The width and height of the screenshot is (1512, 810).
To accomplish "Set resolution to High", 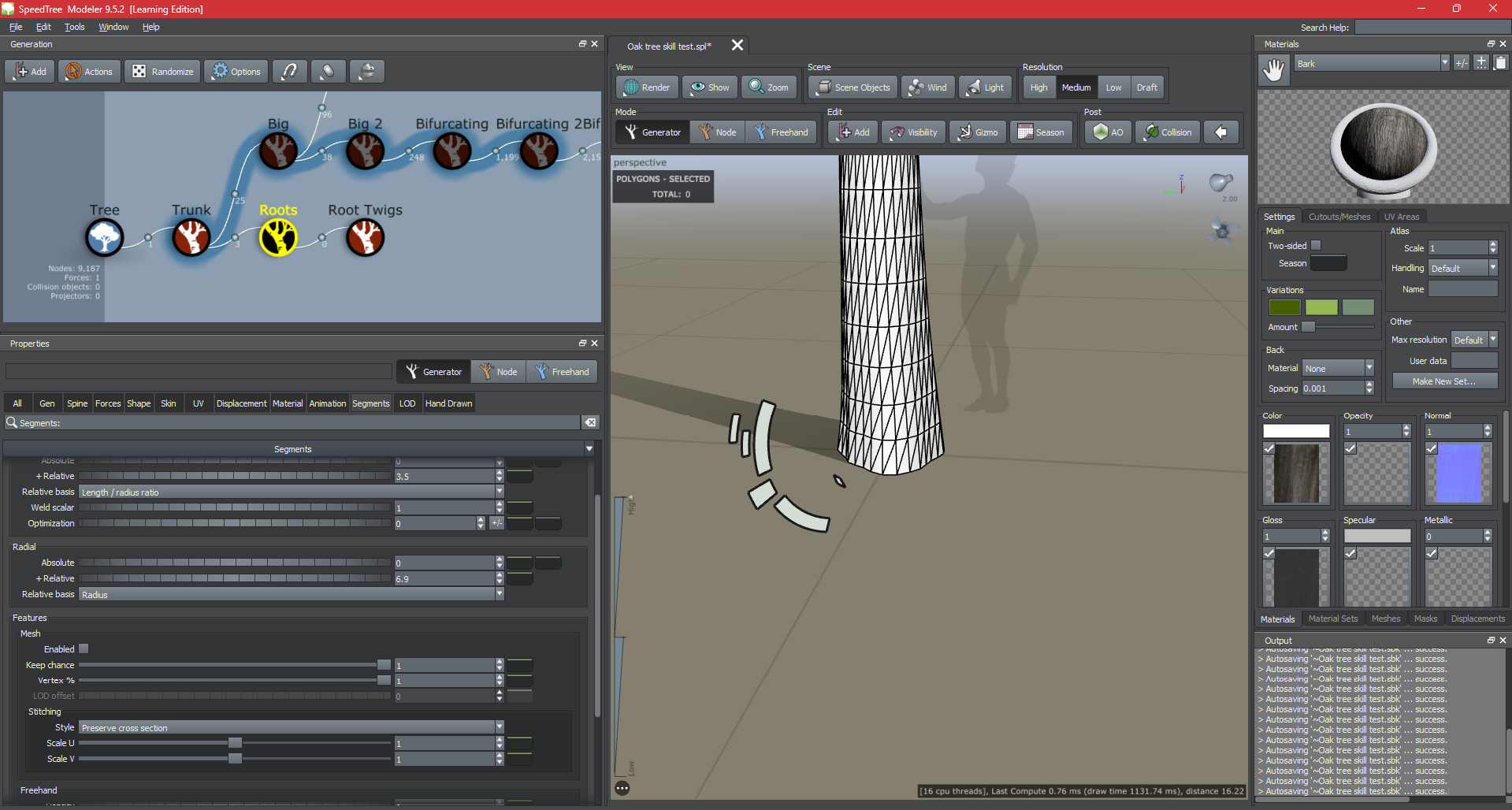I will click(x=1039, y=87).
